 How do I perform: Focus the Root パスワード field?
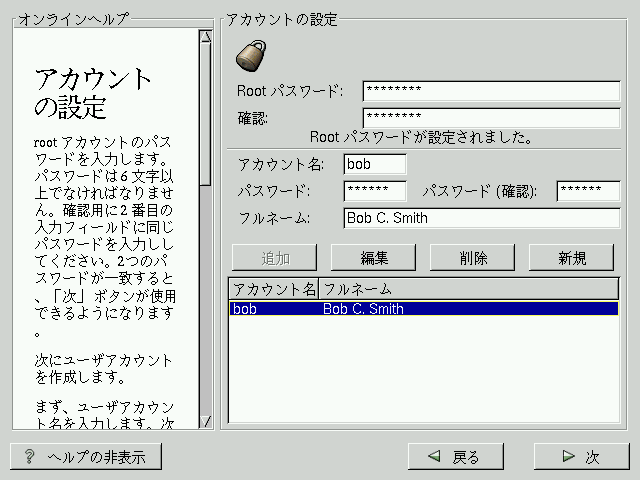pyautogui.click(x=491, y=91)
